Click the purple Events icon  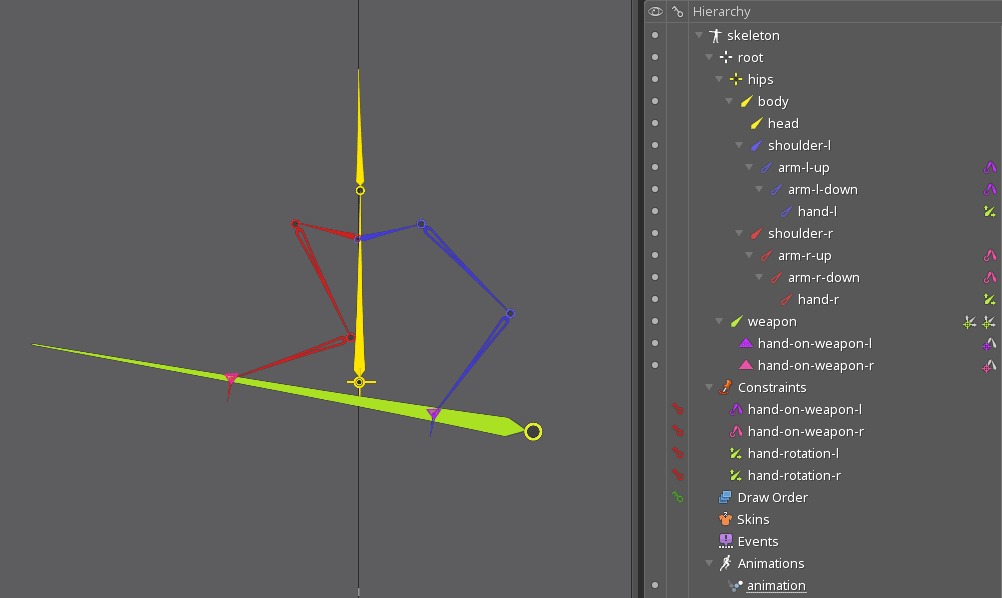[x=726, y=541]
